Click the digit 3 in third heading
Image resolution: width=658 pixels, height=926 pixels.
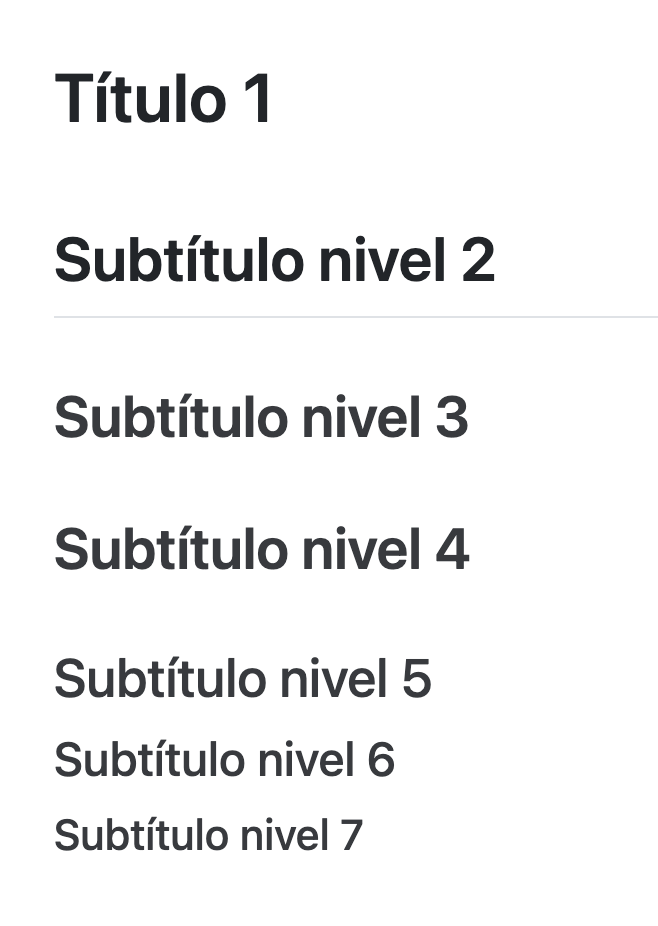coord(452,418)
